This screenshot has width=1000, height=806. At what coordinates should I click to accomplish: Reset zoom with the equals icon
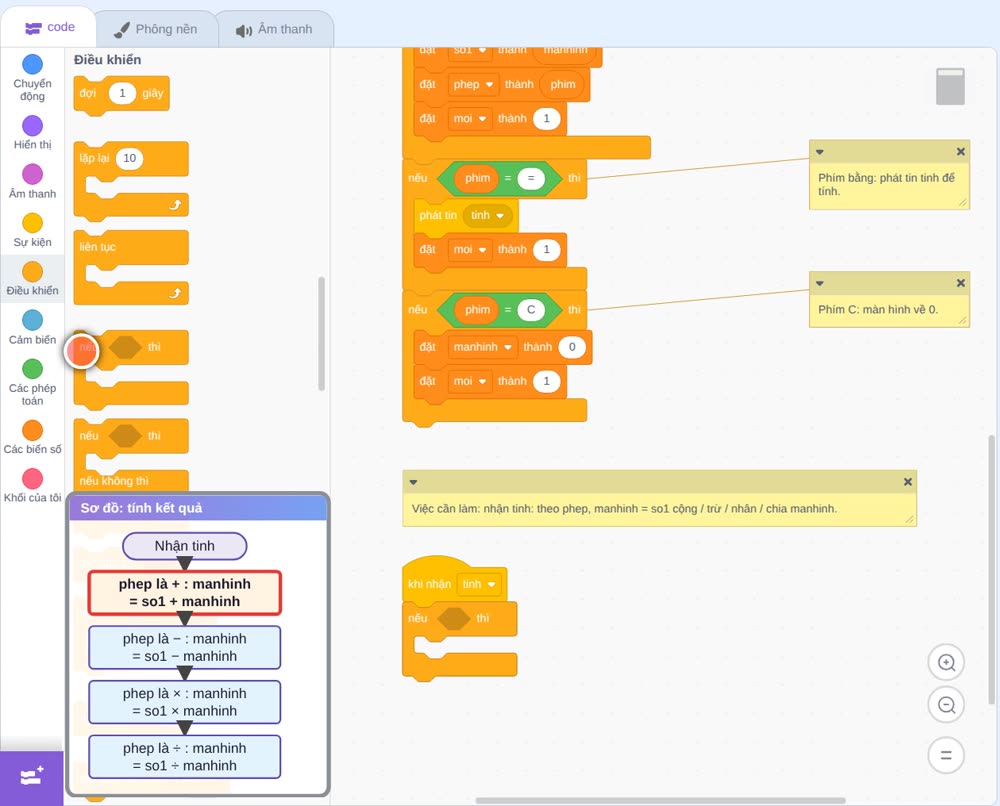point(946,755)
